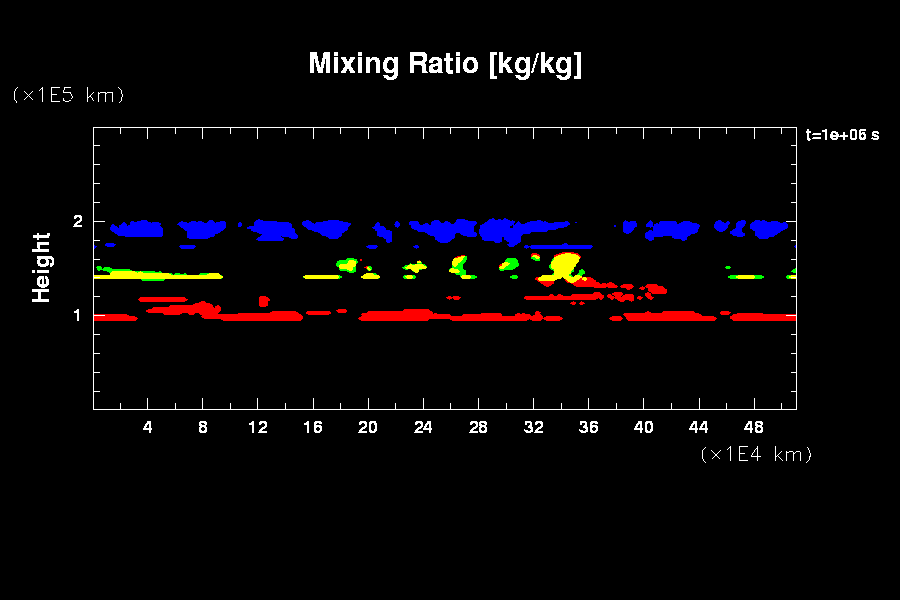Click the y-axis tick label '1'
Viewport: 900px width, 600px height.
pos(78,316)
